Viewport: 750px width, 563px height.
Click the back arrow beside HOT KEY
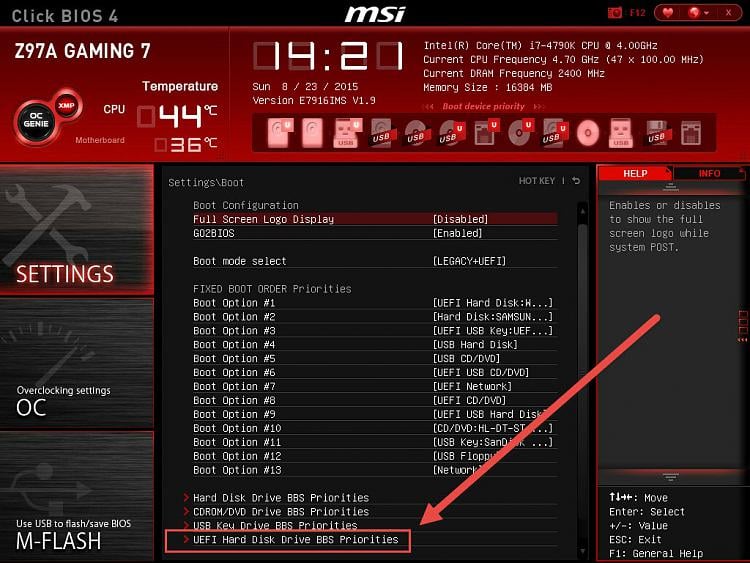coord(576,181)
